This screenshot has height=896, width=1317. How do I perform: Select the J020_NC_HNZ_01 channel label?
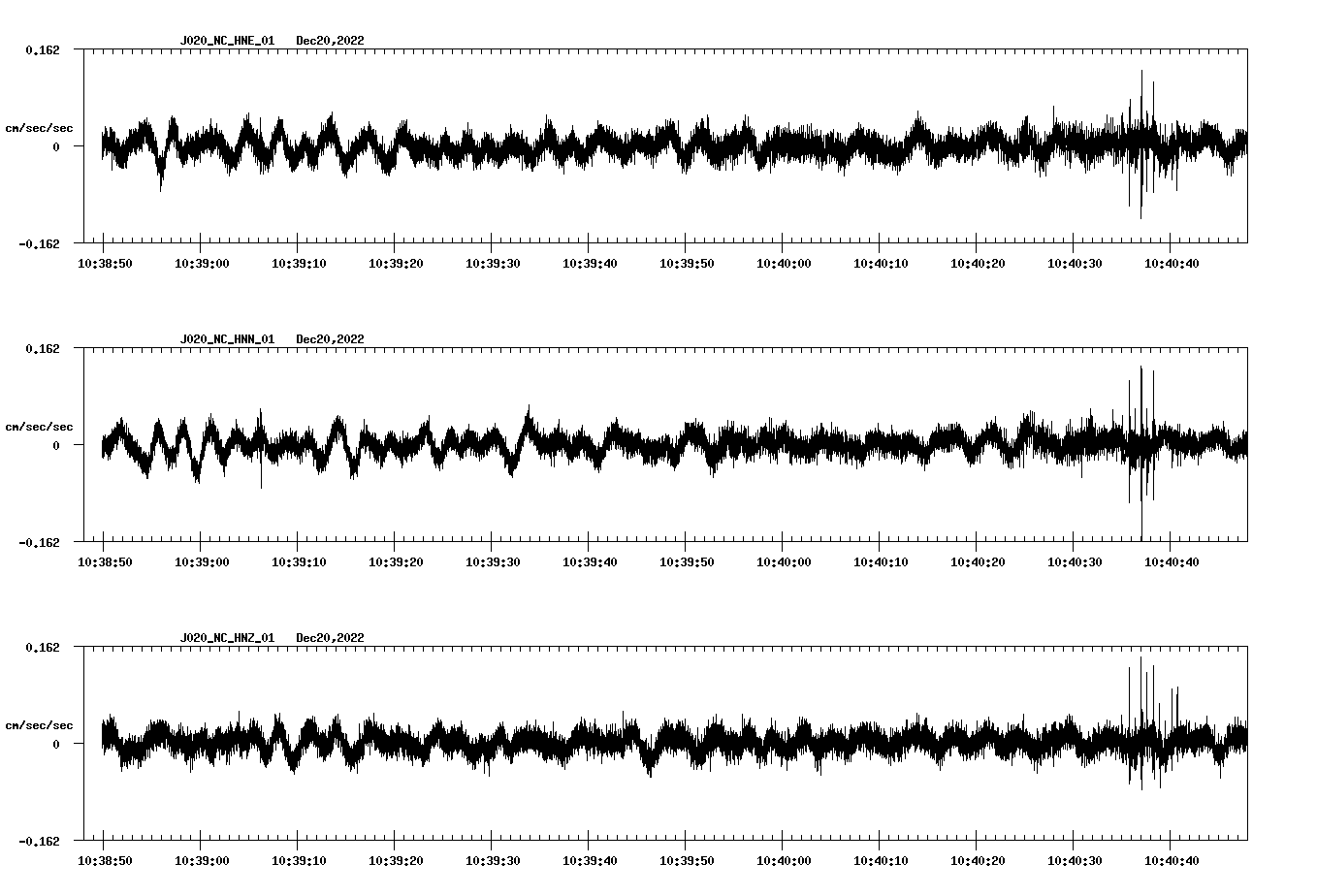click(x=227, y=638)
